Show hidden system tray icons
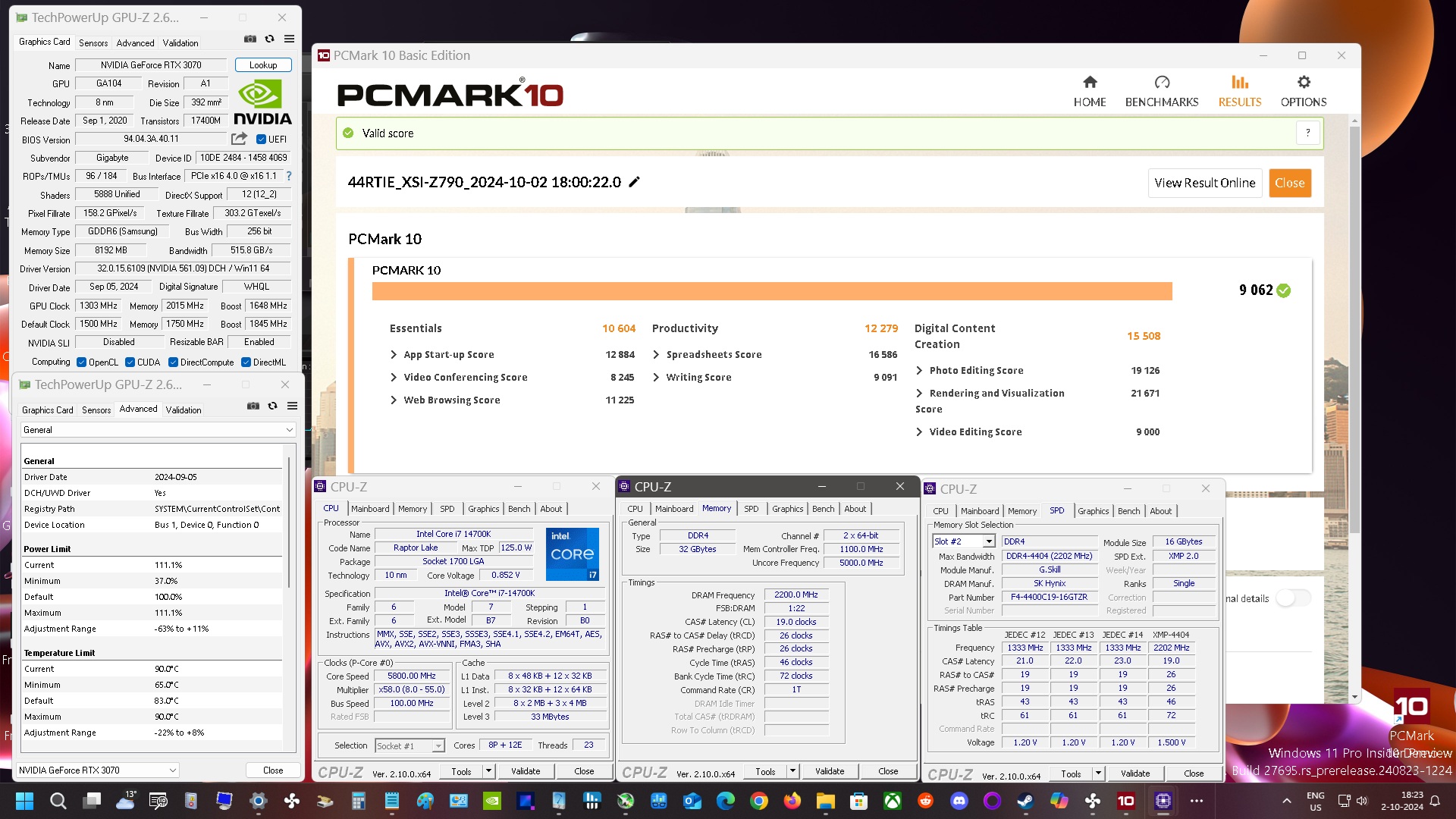Screen dimensions: 1456x819 1286,801
